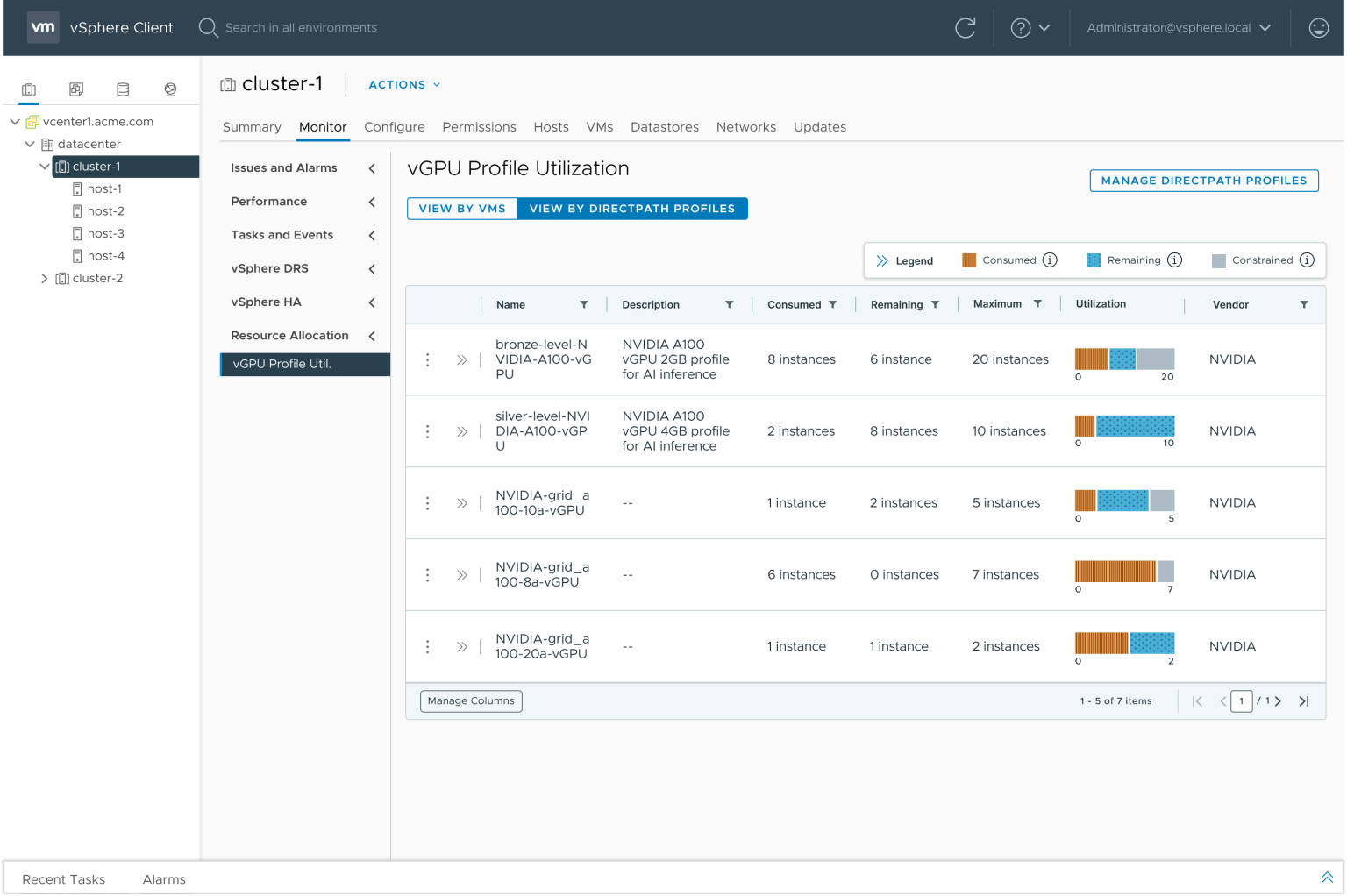Image resolution: width=1347 pixels, height=896 pixels.
Task: Collapse the Legend panel
Action: click(882, 260)
